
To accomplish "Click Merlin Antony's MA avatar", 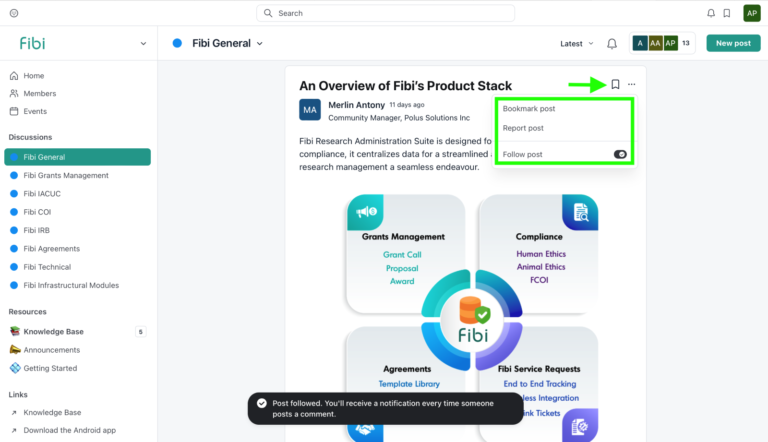I will point(310,110).
